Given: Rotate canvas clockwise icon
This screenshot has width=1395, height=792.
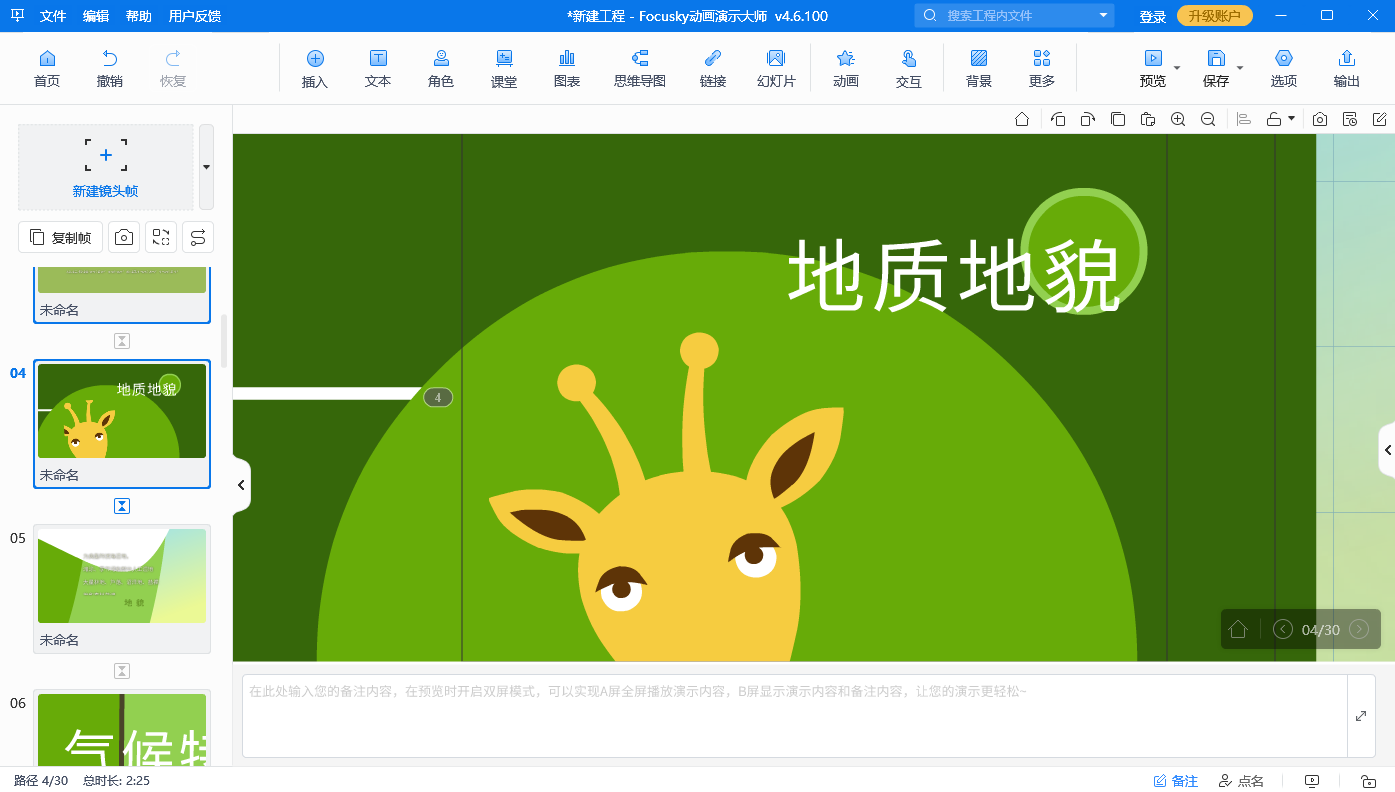Looking at the screenshot, I should pos(1087,119).
